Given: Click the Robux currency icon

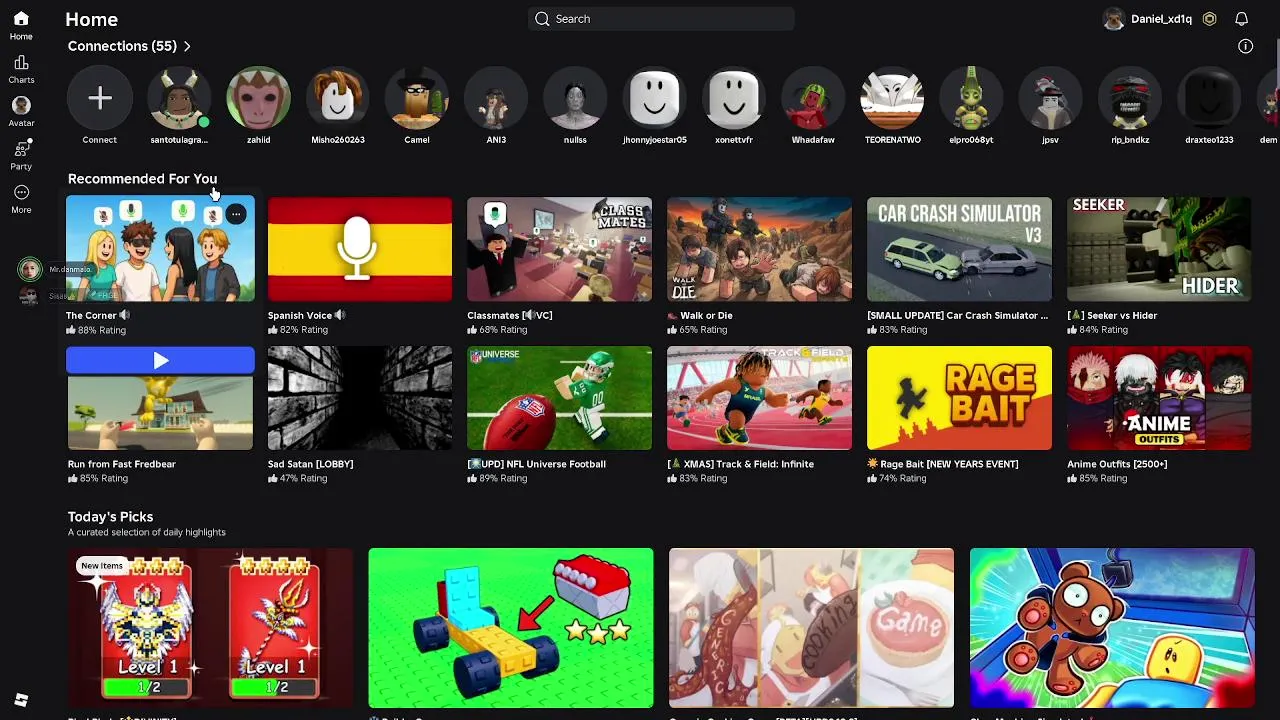Looking at the screenshot, I should click(x=1210, y=19).
